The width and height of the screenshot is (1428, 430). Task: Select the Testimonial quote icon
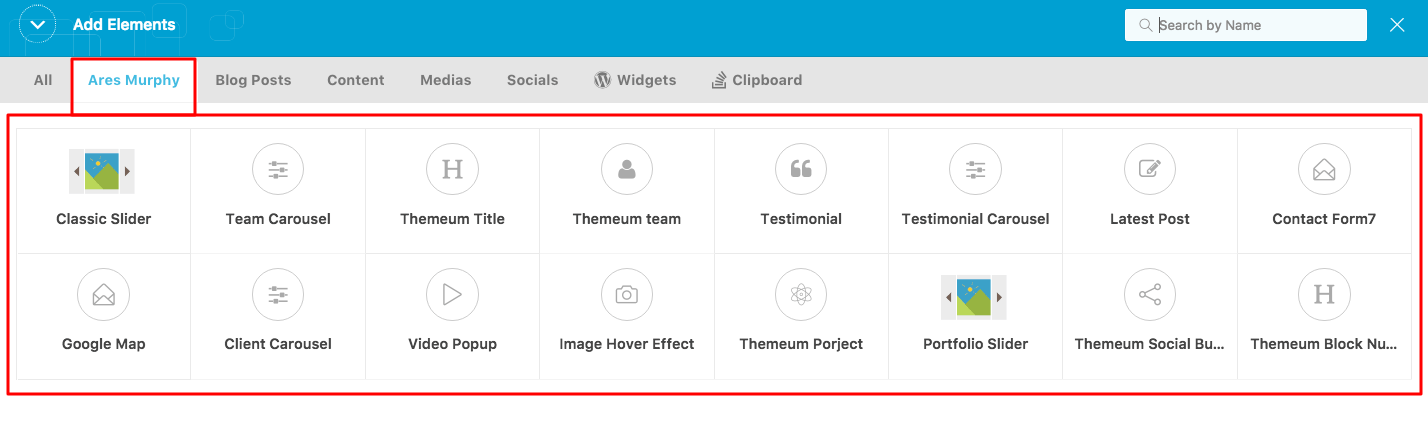(801, 170)
